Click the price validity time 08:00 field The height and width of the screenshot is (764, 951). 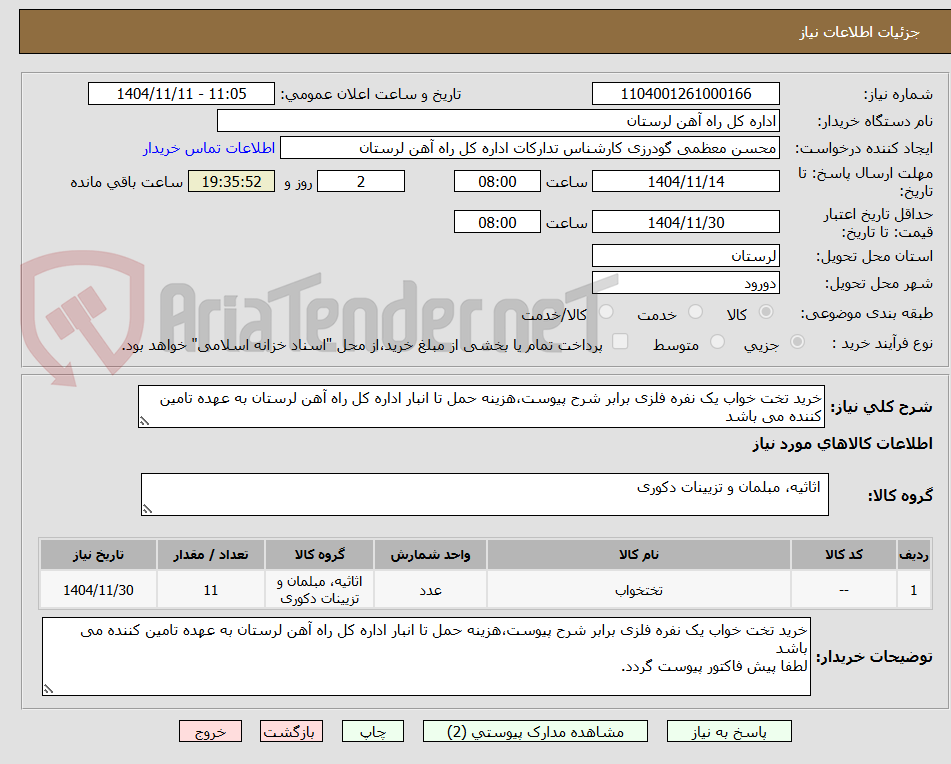(x=497, y=222)
